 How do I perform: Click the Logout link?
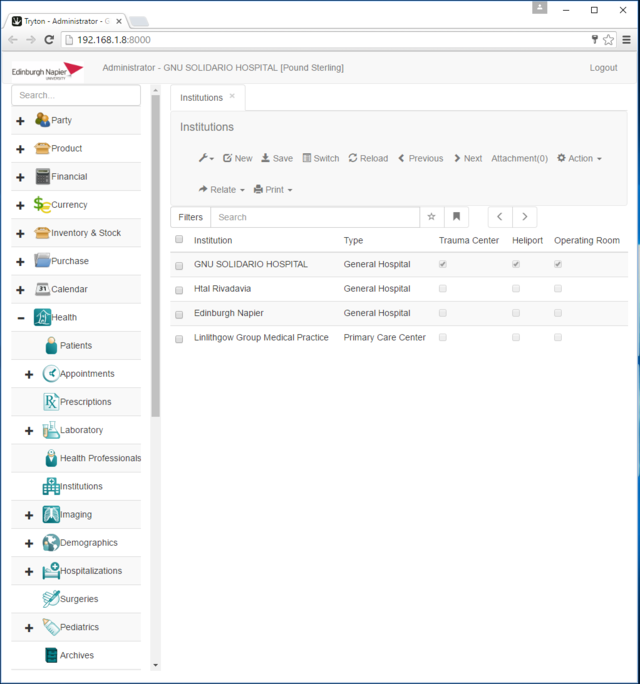603,68
